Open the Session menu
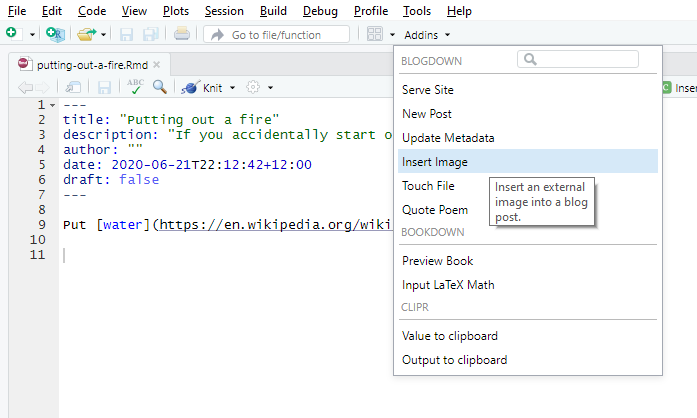Image resolution: width=697 pixels, height=418 pixels. pyautogui.click(x=224, y=11)
